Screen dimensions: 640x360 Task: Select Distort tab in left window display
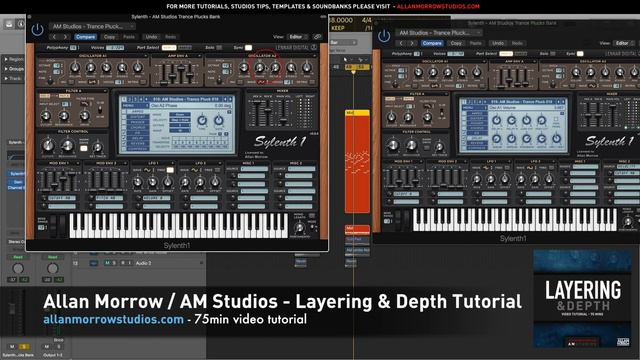138,117
